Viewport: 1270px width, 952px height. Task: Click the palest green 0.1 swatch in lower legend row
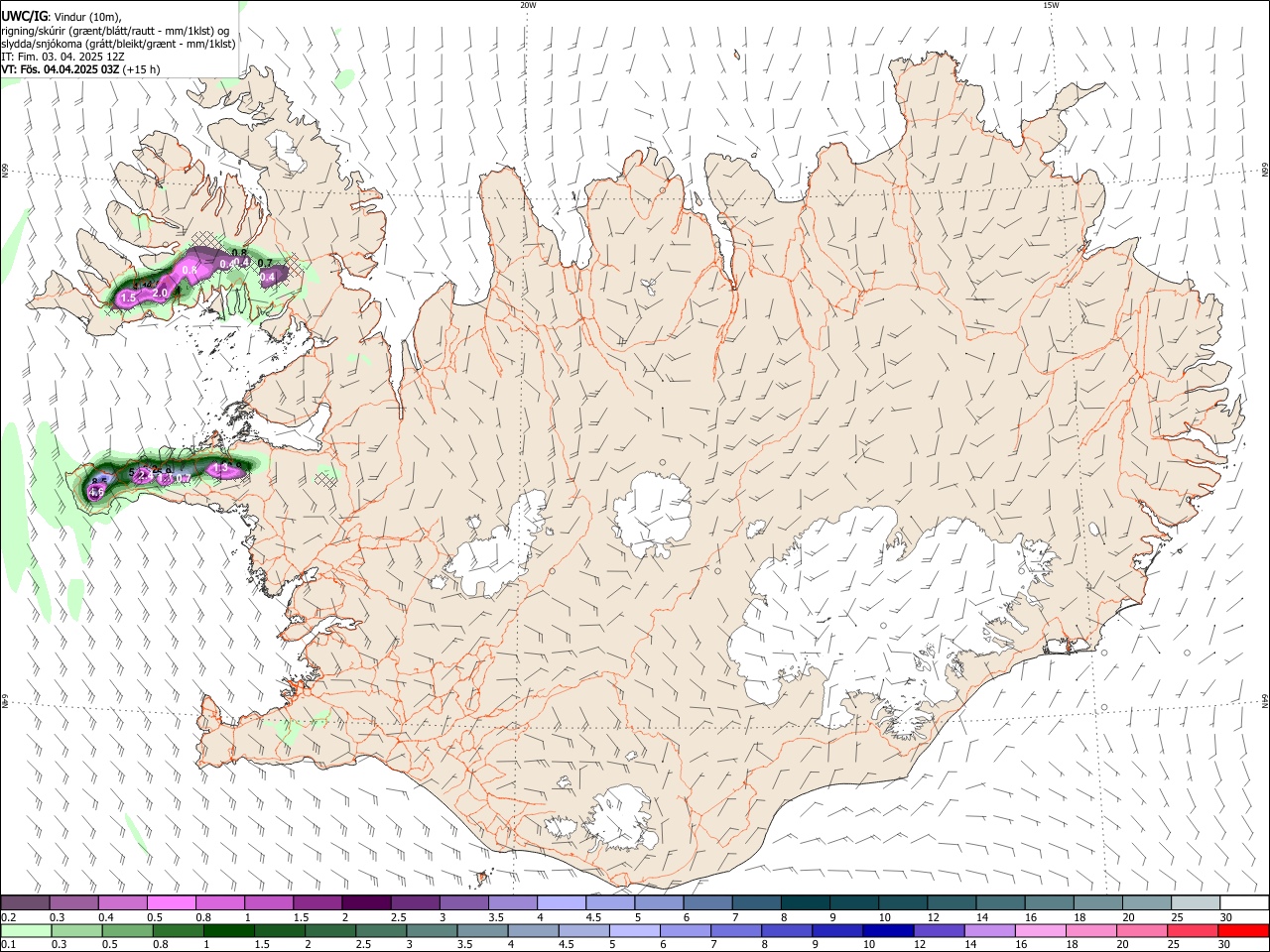point(27,930)
